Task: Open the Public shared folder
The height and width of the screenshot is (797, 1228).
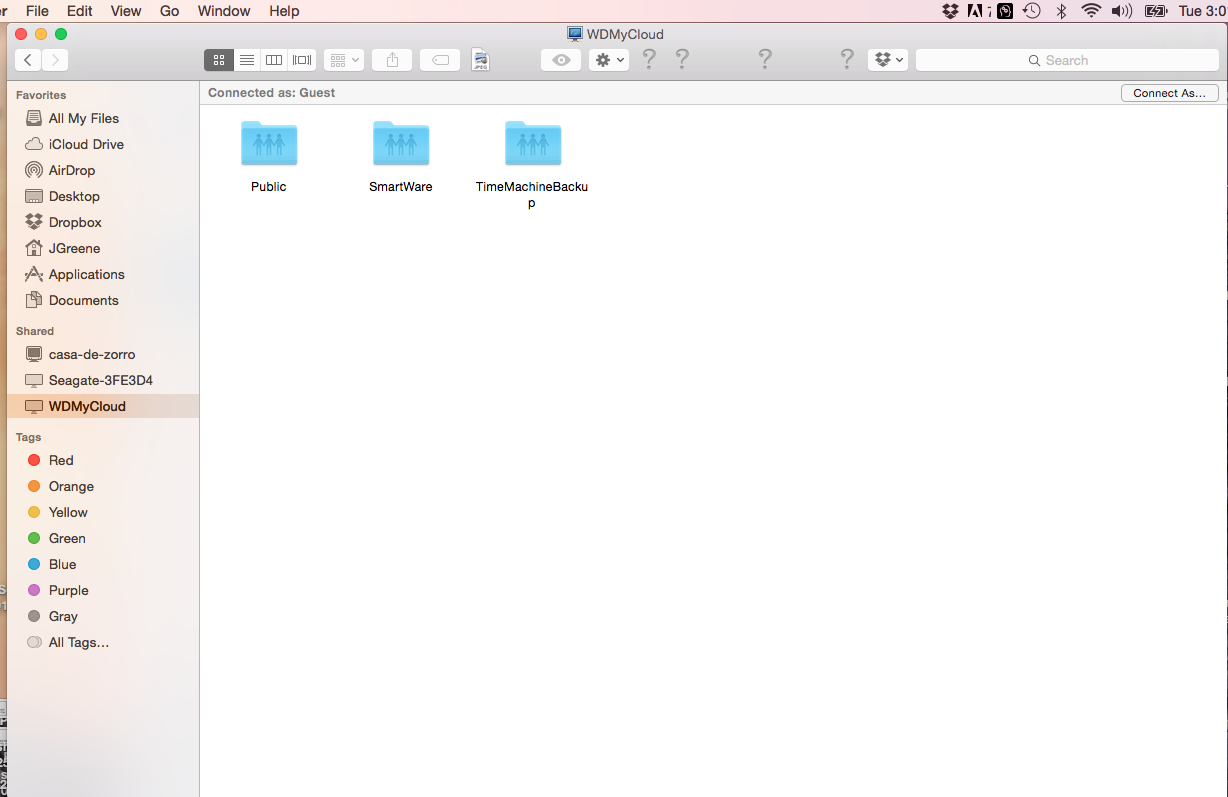Action: (x=269, y=144)
